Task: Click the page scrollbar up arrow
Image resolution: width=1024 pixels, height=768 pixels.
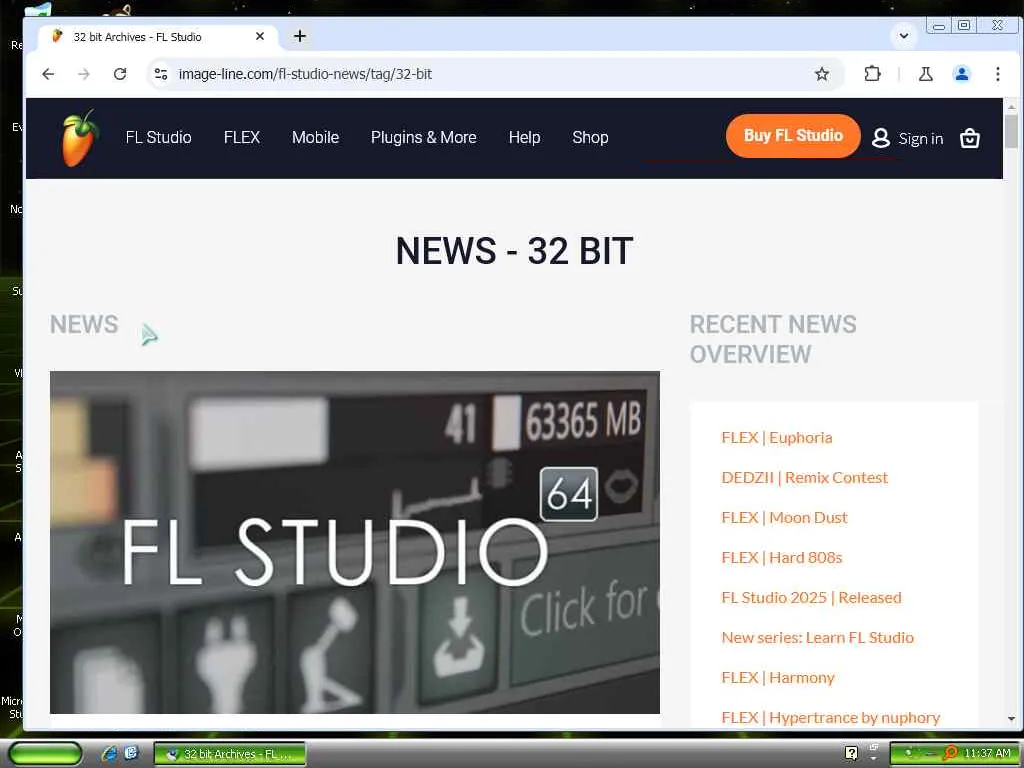Action: coord(1011,106)
